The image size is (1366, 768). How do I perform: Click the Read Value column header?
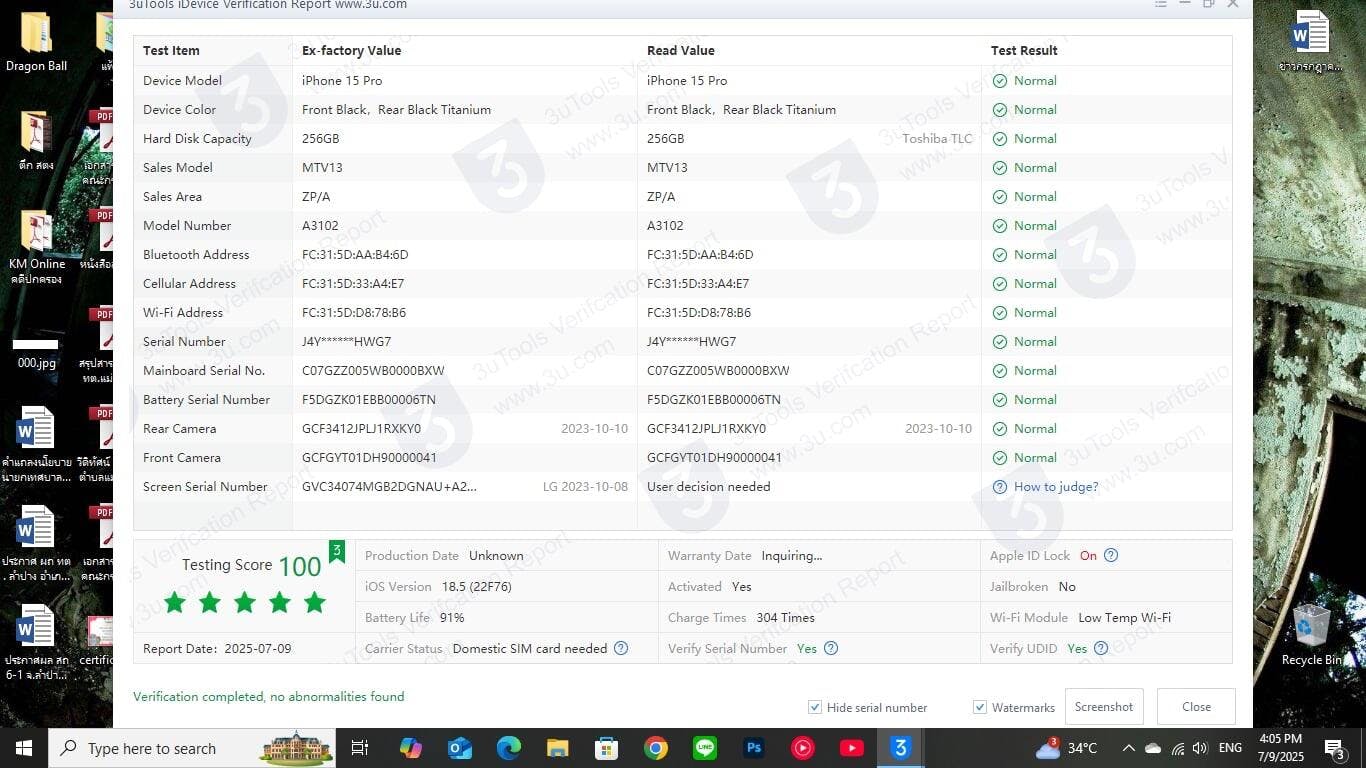tap(681, 51)
